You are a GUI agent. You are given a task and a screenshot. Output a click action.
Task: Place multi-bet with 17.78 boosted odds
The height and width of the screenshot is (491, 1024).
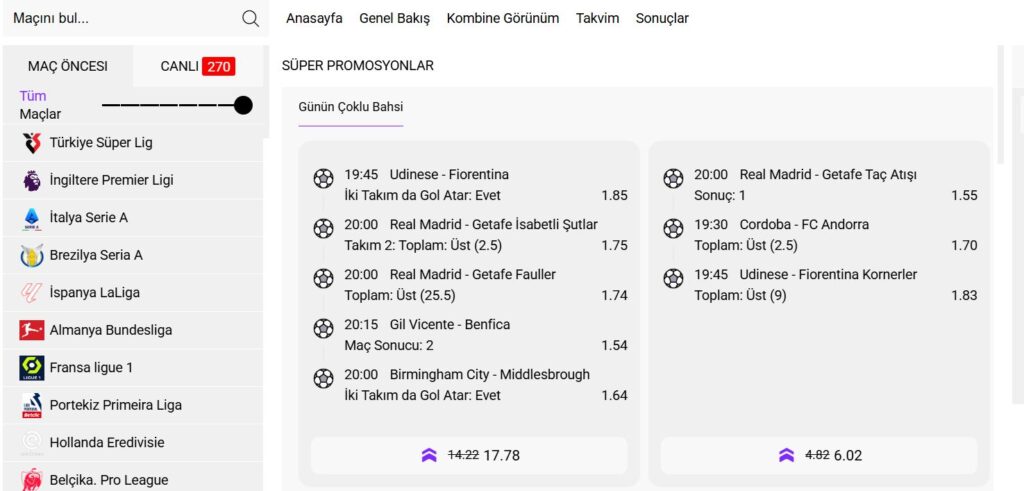pos(469,455)
